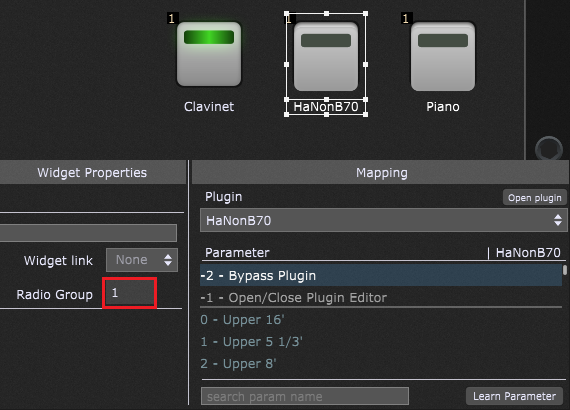The width and height of the screenshot is (570, 410).
Task: Click radio group badge on Clavinet widget
Action: [x=172, y=18]
